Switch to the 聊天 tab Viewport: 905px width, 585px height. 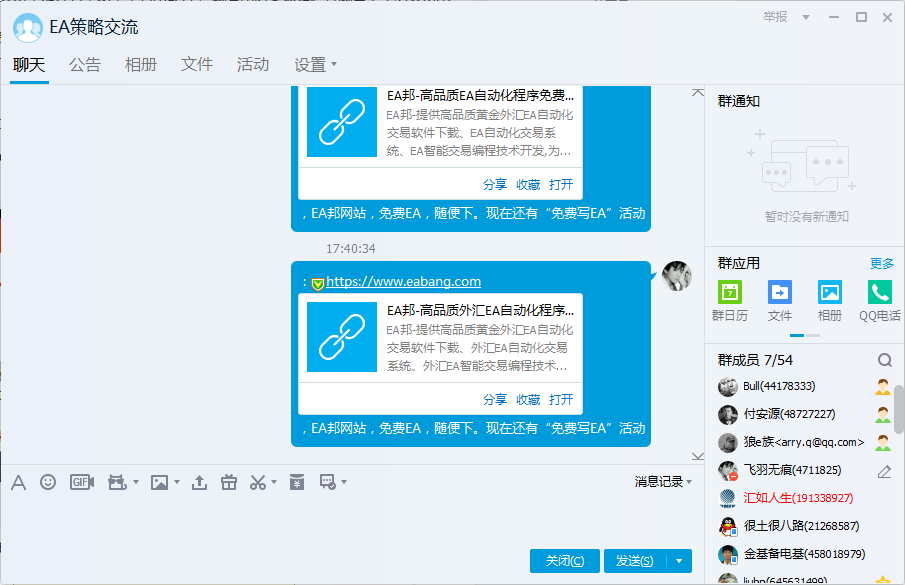(29, 65)
